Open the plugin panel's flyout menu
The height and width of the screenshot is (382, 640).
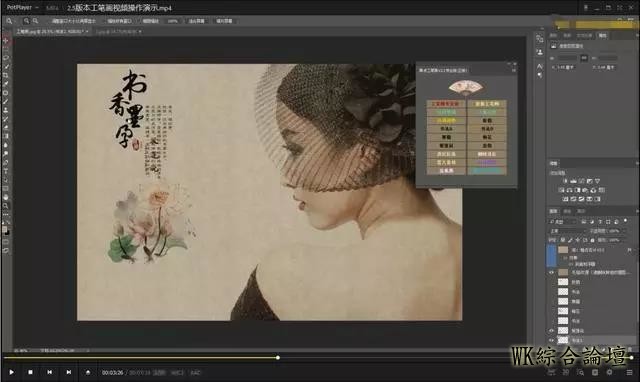pyautogui.click(x=514, y=71)
